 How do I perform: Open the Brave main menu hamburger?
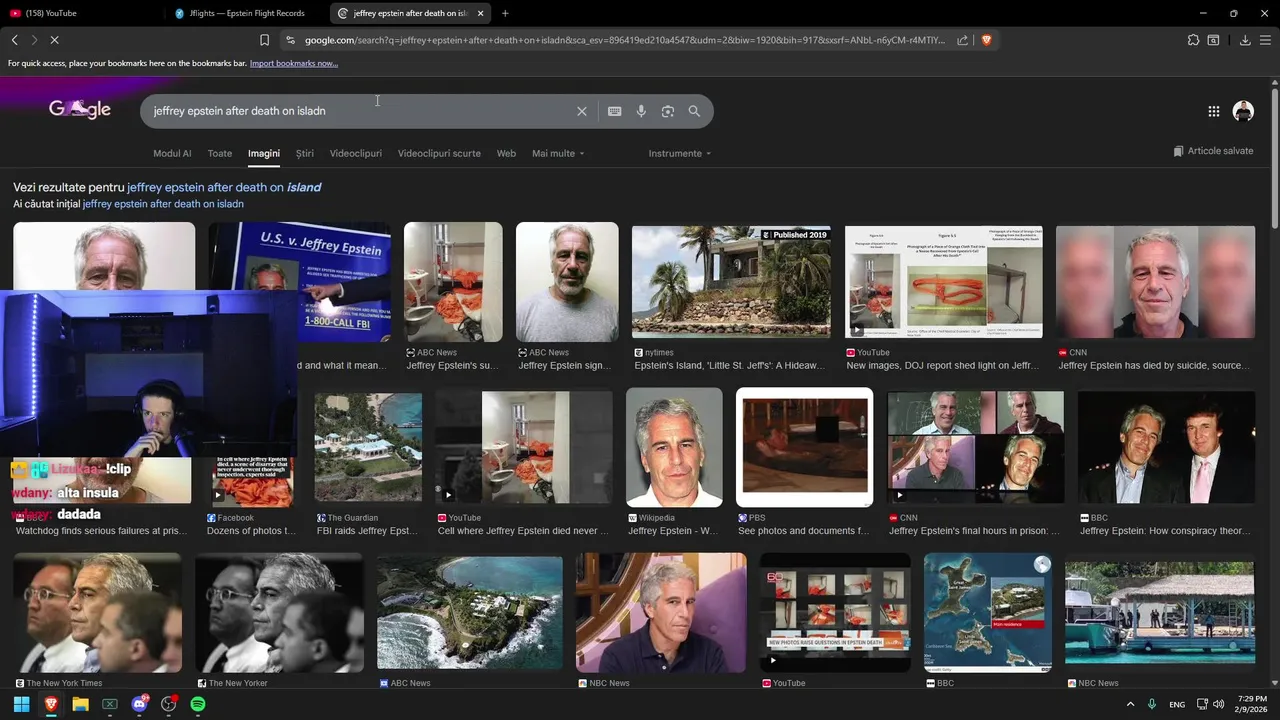(1265, 40)
